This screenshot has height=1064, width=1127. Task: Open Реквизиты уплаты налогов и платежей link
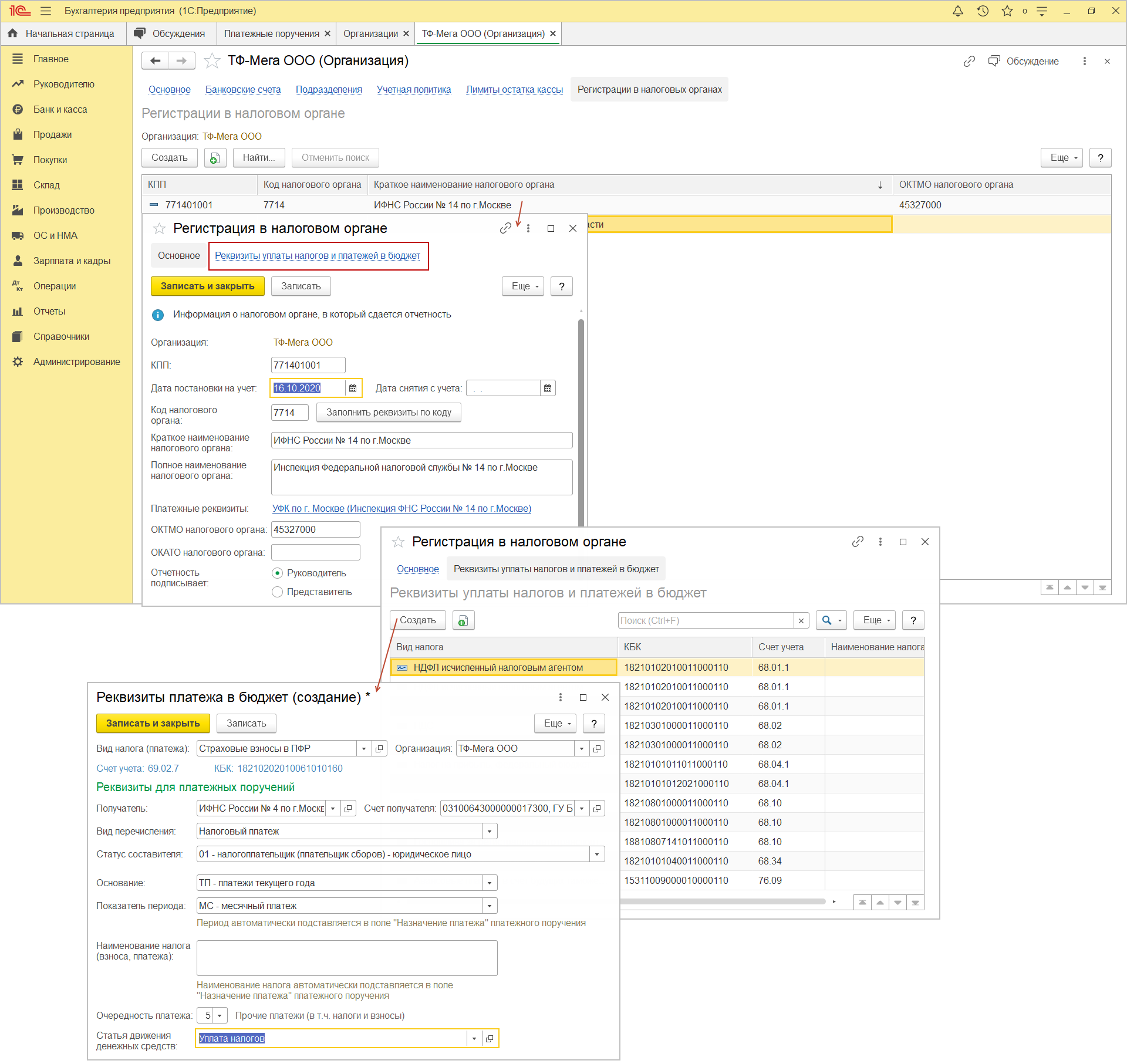(x=318, y=256)
